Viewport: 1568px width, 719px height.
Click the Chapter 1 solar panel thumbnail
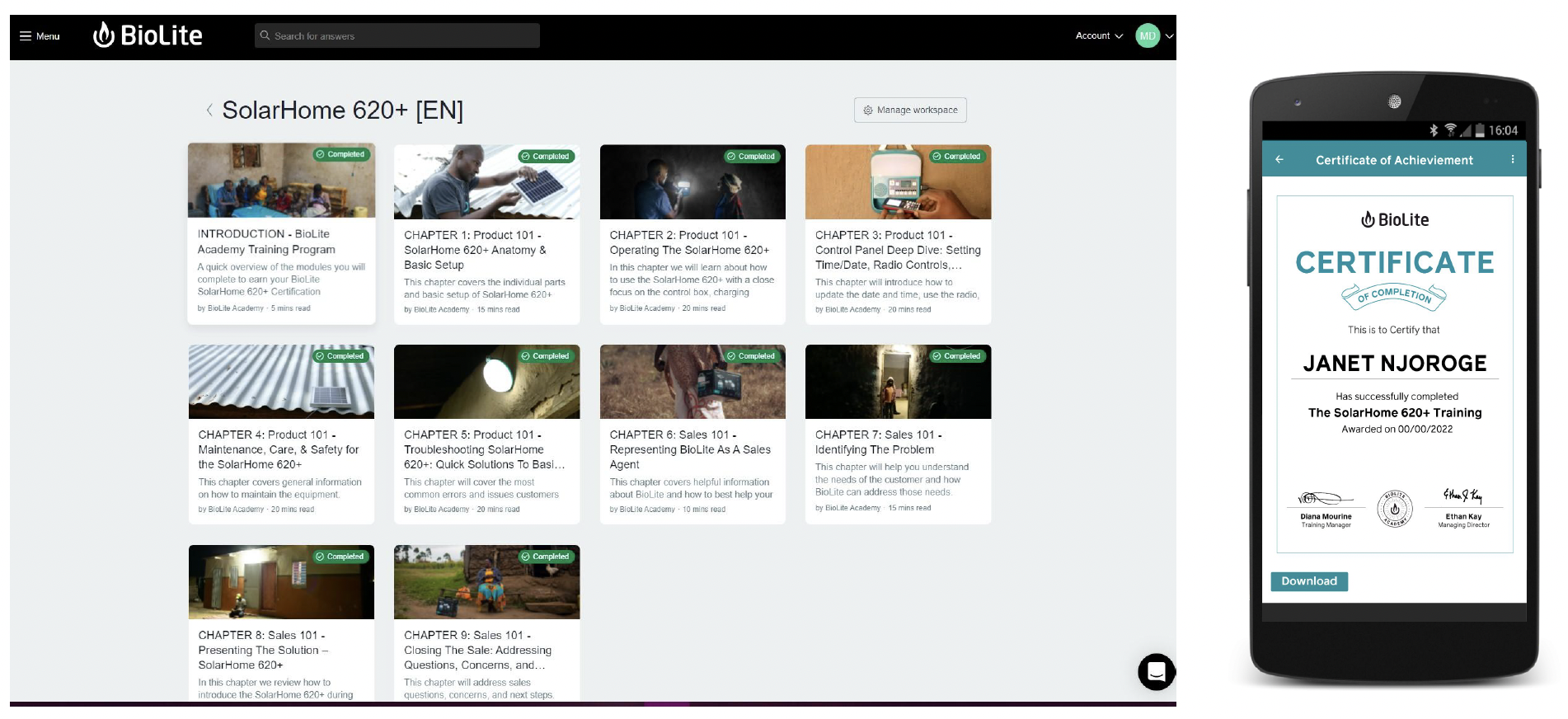tap(486, 182)
